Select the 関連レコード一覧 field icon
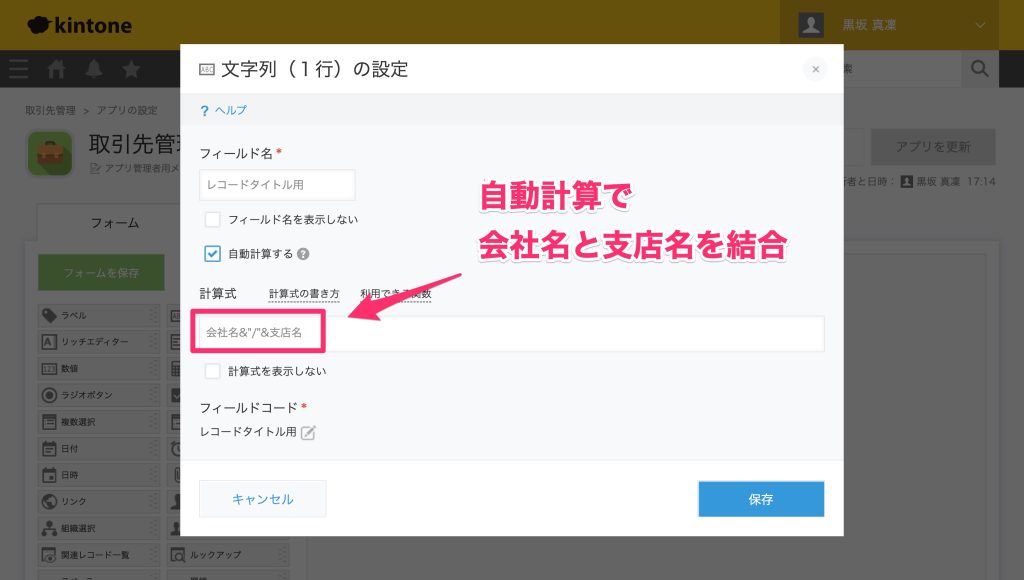 (49, 555)
